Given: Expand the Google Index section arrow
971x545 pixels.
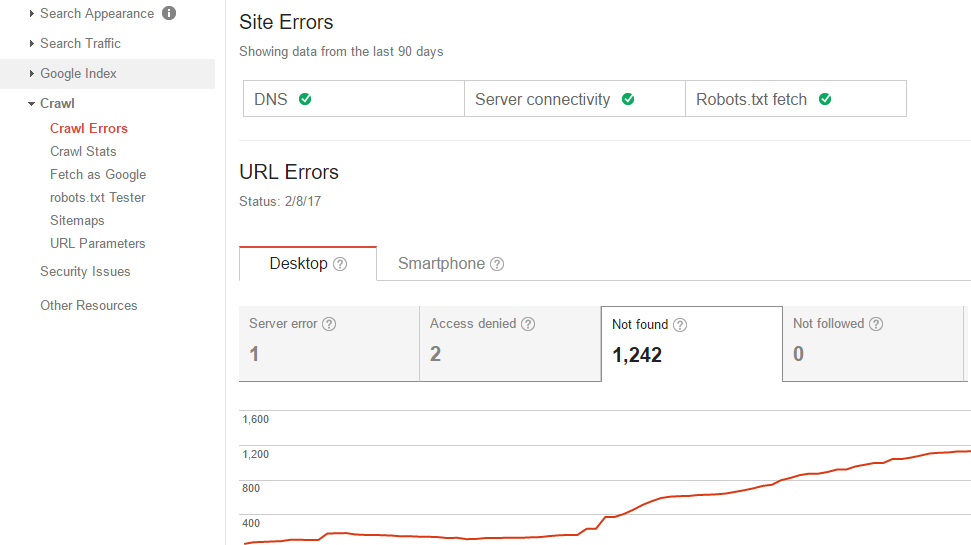Looking at the screenshot, I should click(32, 74).
